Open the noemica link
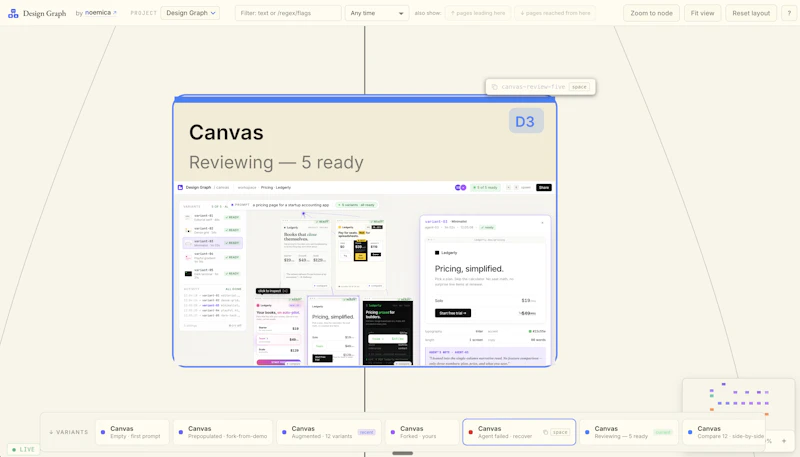800x457 pixels. [101, 13]
